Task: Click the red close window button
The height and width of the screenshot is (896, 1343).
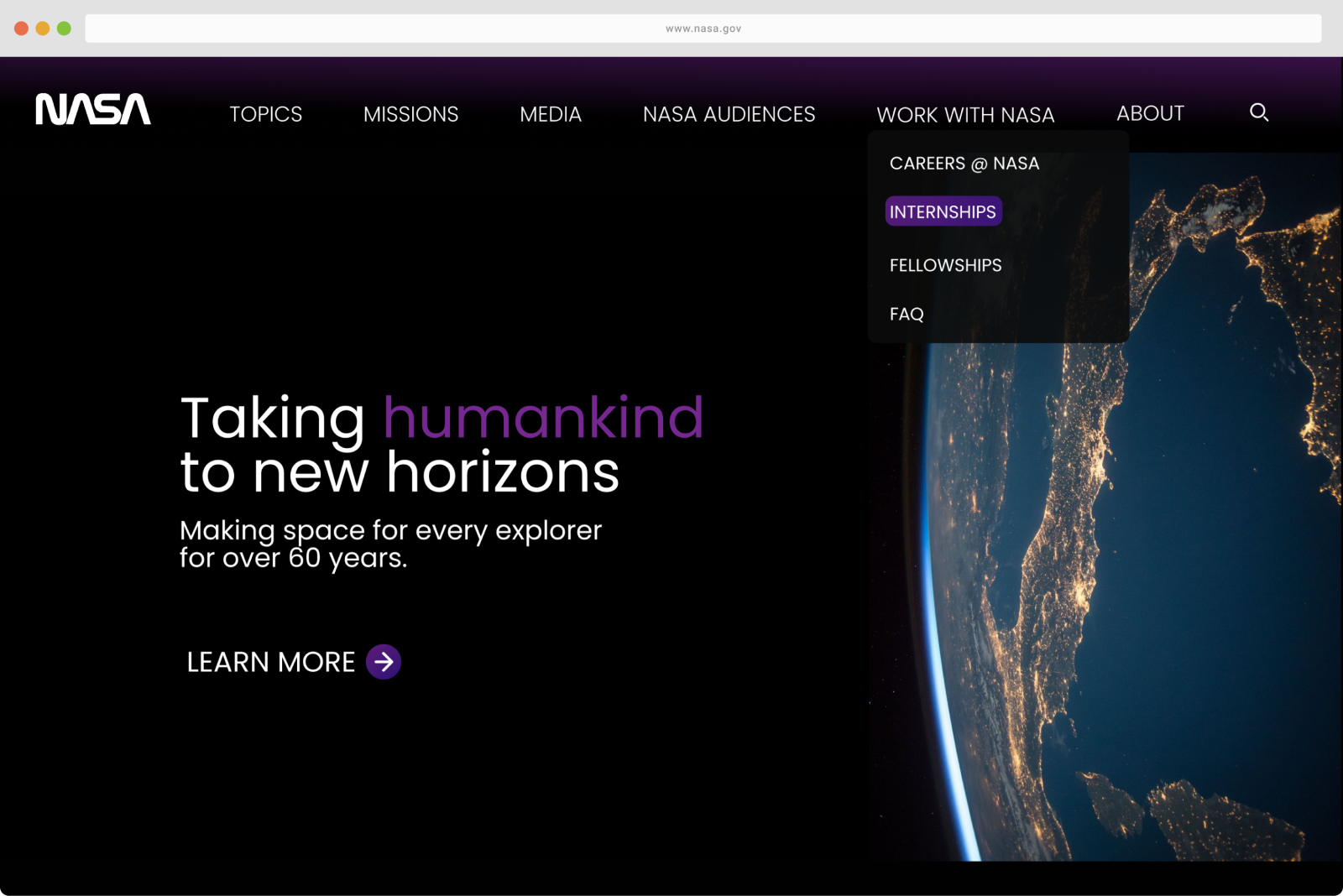Action: (21, 29)
